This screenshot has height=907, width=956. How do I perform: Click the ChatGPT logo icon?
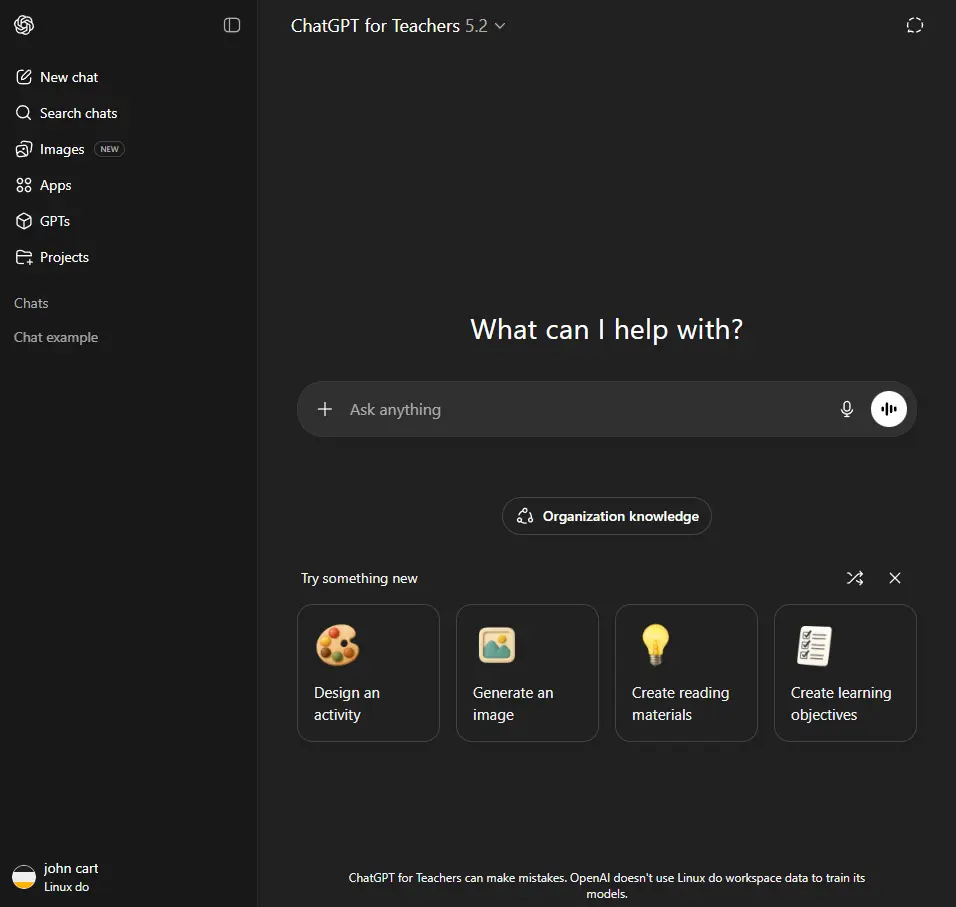(24, 25)
